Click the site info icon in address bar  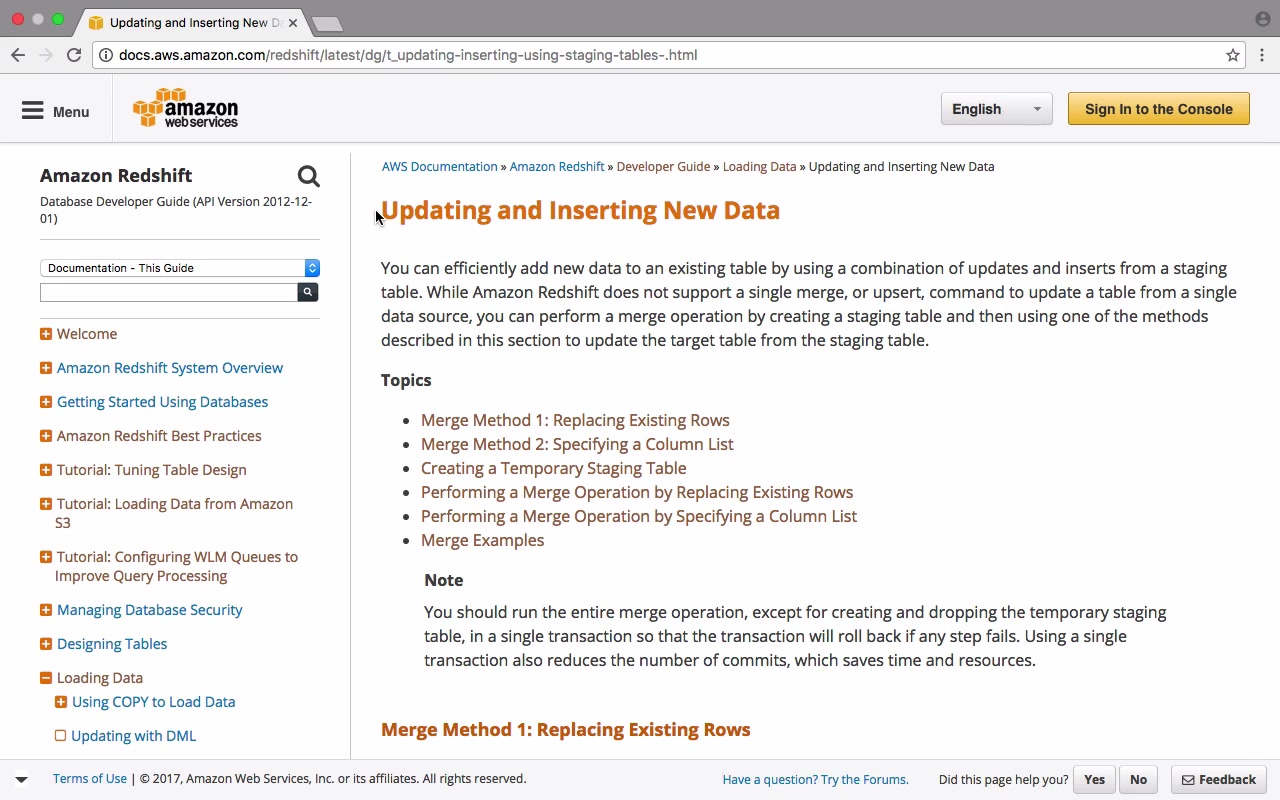point(106,55)
